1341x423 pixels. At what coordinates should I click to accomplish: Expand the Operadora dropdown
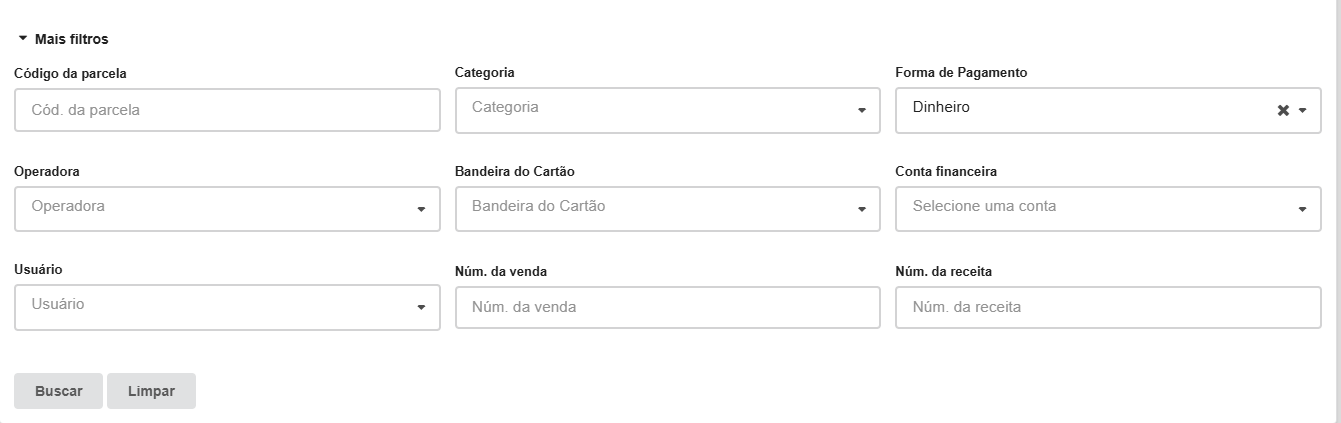pyautogui.click(x=227, y=208)
